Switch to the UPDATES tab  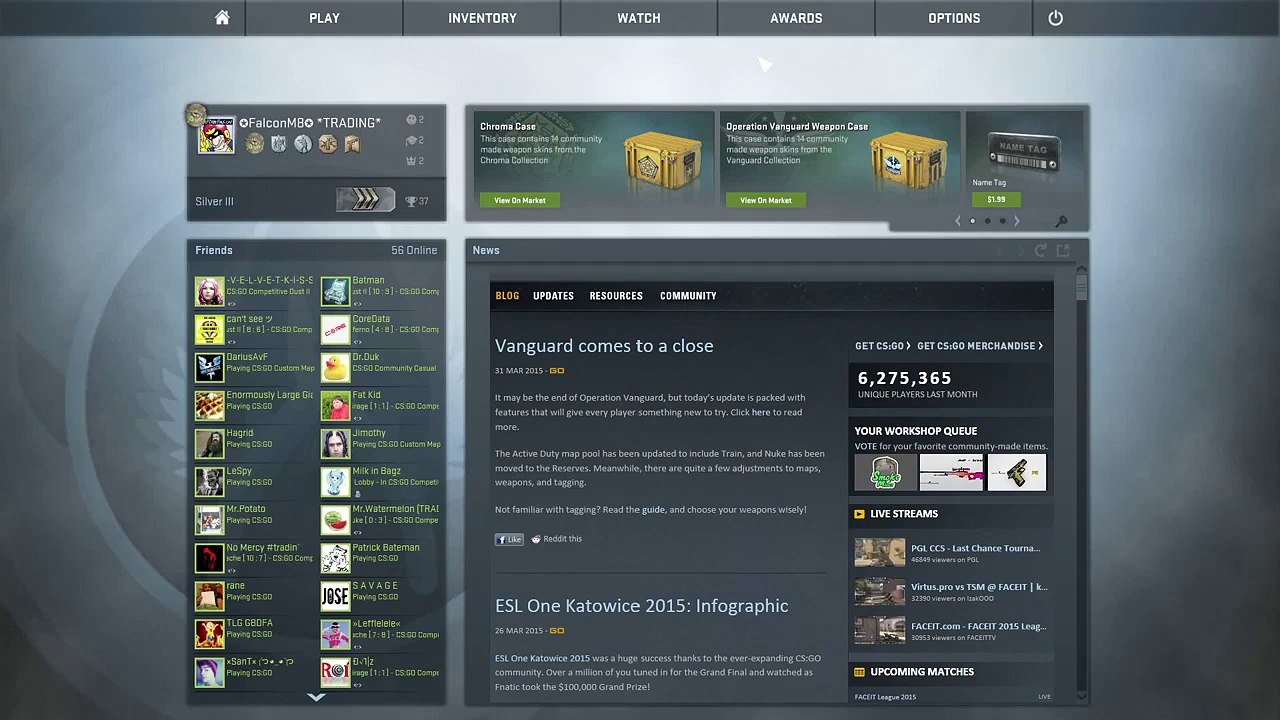click(553, 296)
